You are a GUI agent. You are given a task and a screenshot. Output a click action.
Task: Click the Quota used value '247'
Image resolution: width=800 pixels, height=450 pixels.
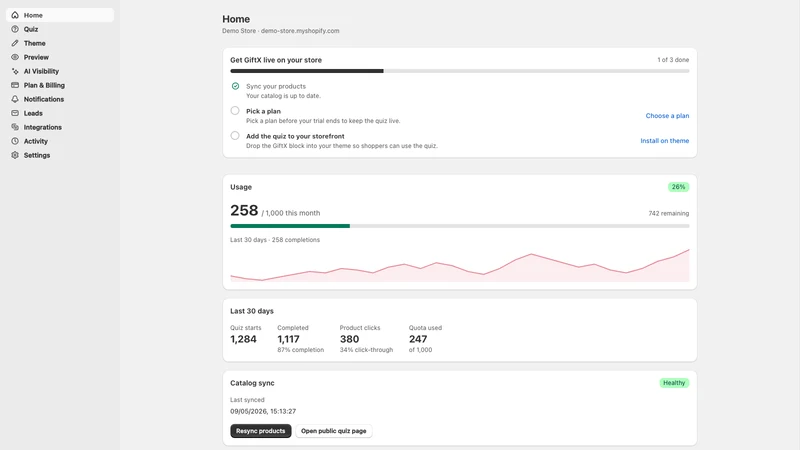418,339
